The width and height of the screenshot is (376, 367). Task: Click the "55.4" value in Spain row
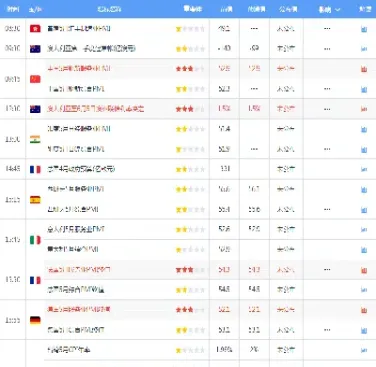[224, 209]
